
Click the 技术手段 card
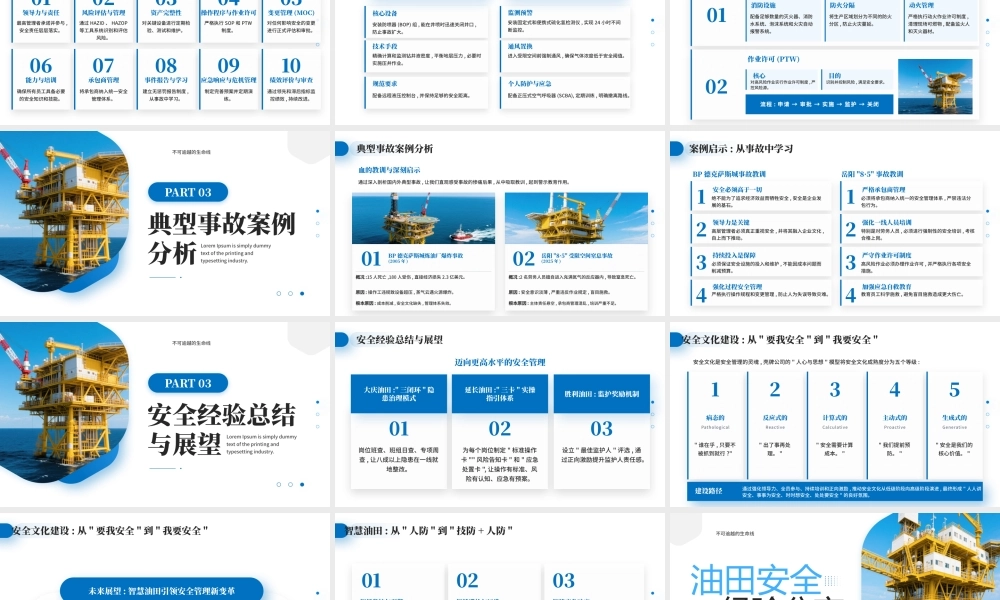428,55
